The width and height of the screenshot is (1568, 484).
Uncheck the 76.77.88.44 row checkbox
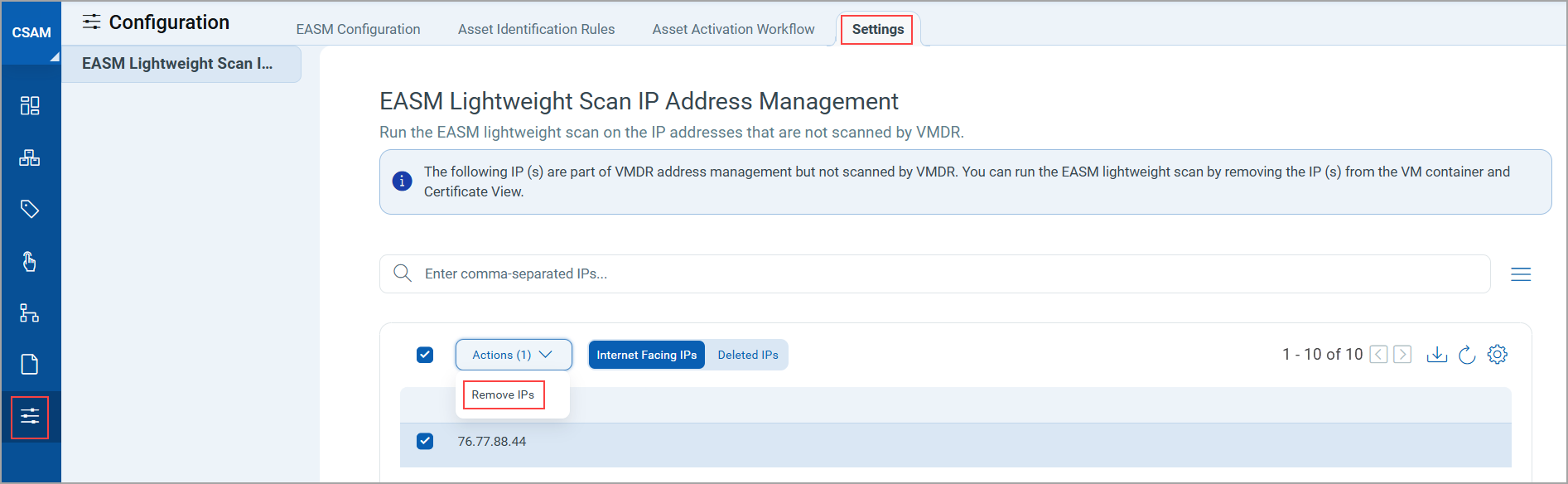[425, 441]
